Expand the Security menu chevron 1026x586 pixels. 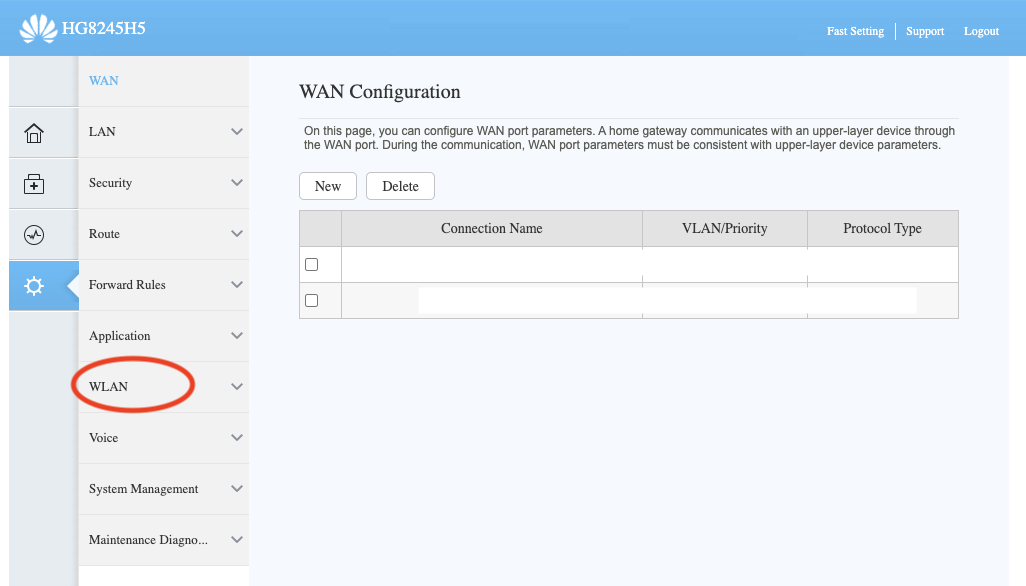point(237,183)
